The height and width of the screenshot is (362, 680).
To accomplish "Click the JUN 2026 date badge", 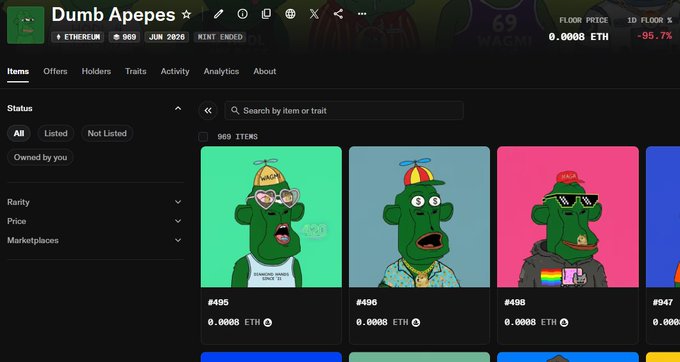I will coord(167,37).
